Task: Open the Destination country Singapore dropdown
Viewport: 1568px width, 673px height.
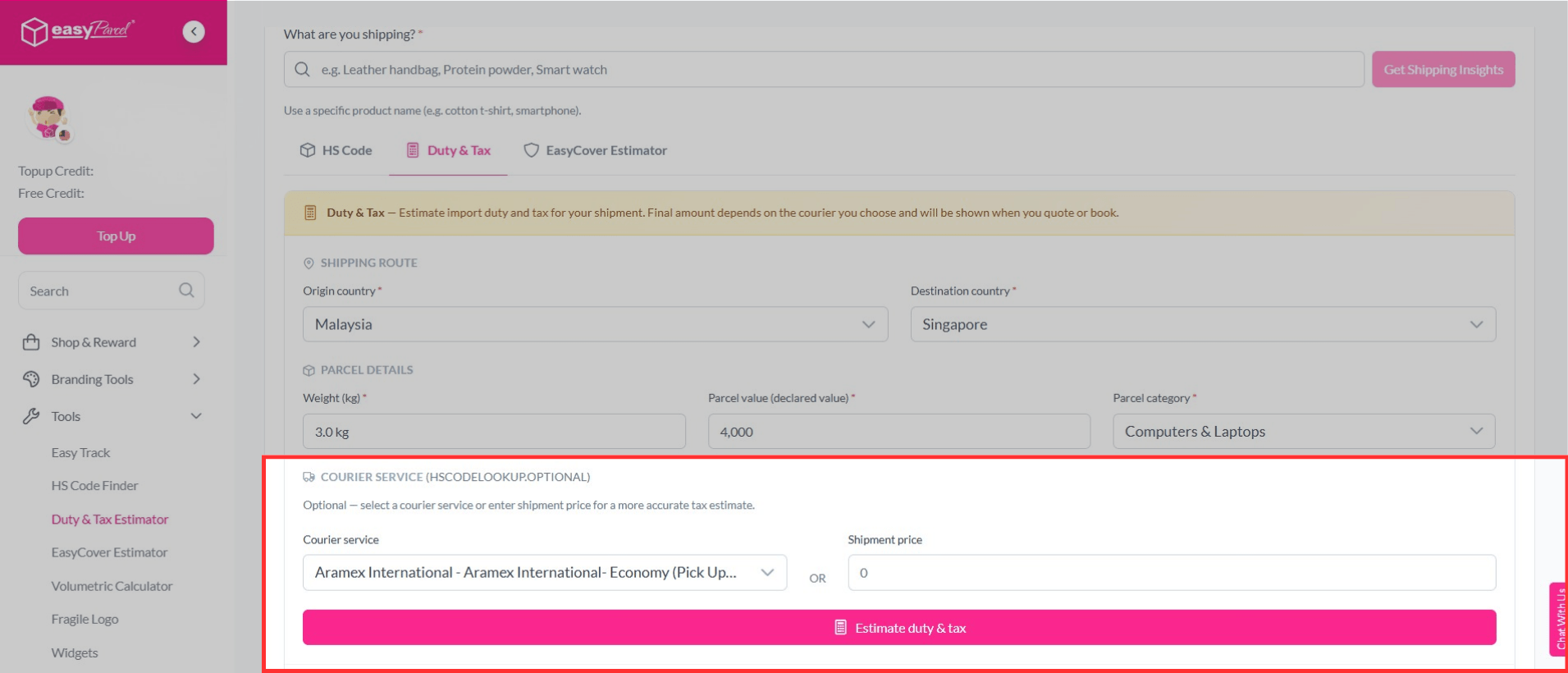Action: (1203, 324)
